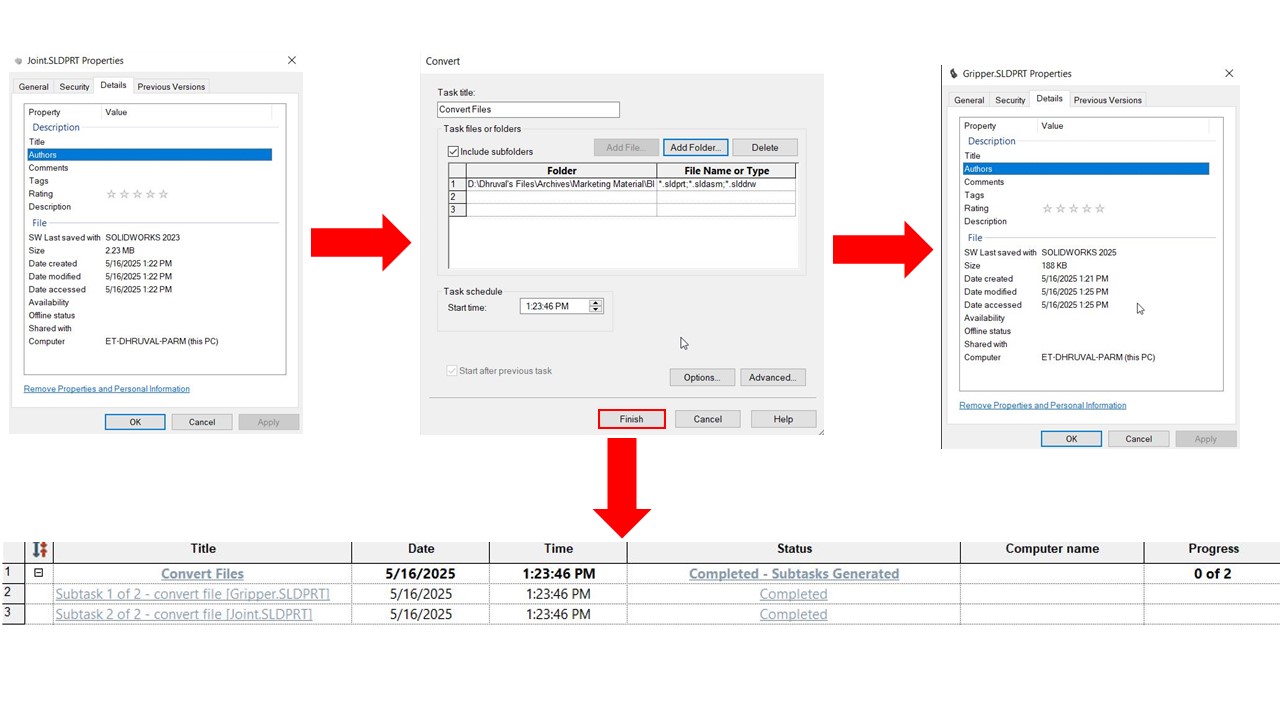The image size is (1280, 720).
Task: Click the Finish button in Convert dialog
Action: point(631,419)
